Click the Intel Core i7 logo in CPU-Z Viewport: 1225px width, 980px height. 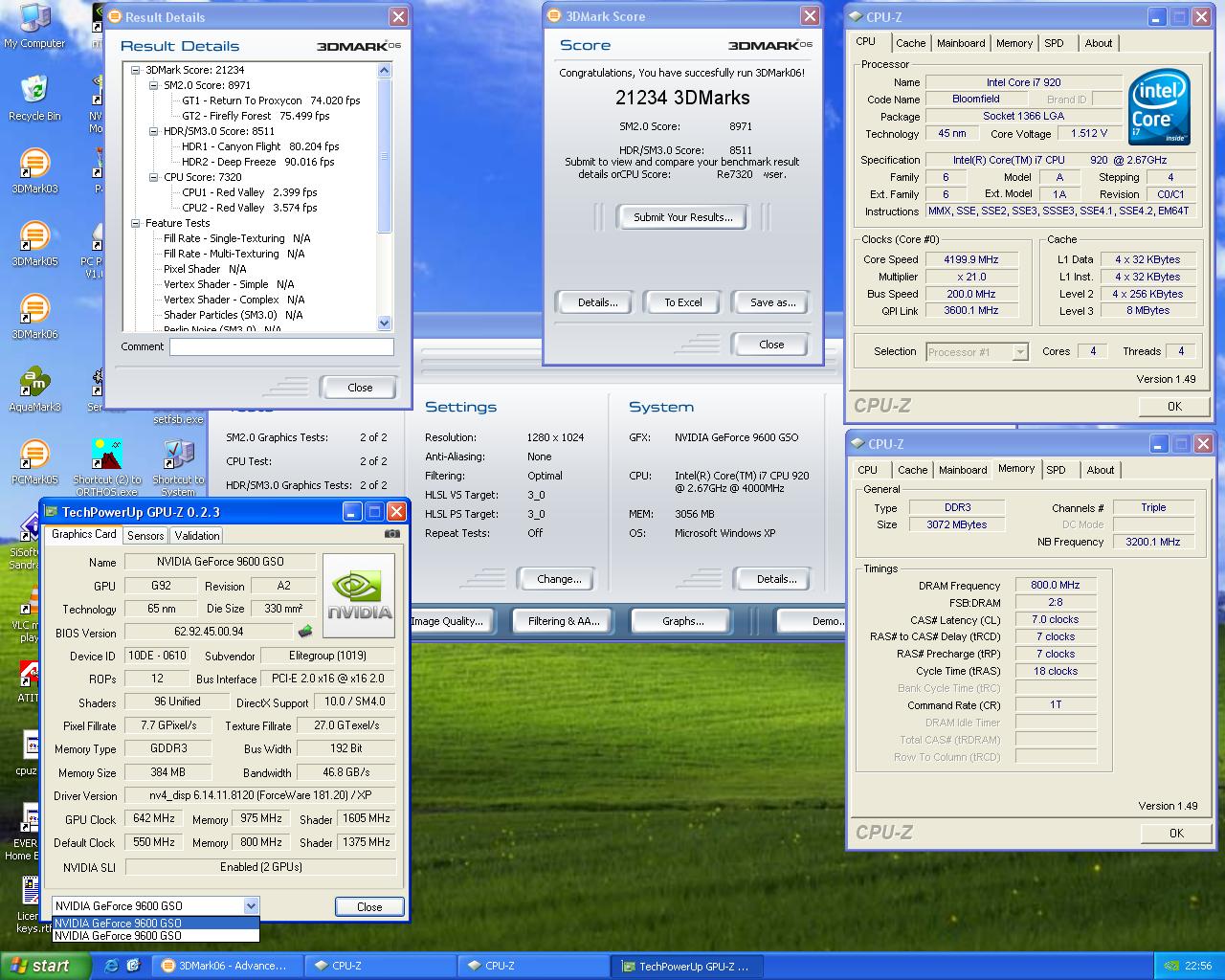click(x=1159, y=107)
